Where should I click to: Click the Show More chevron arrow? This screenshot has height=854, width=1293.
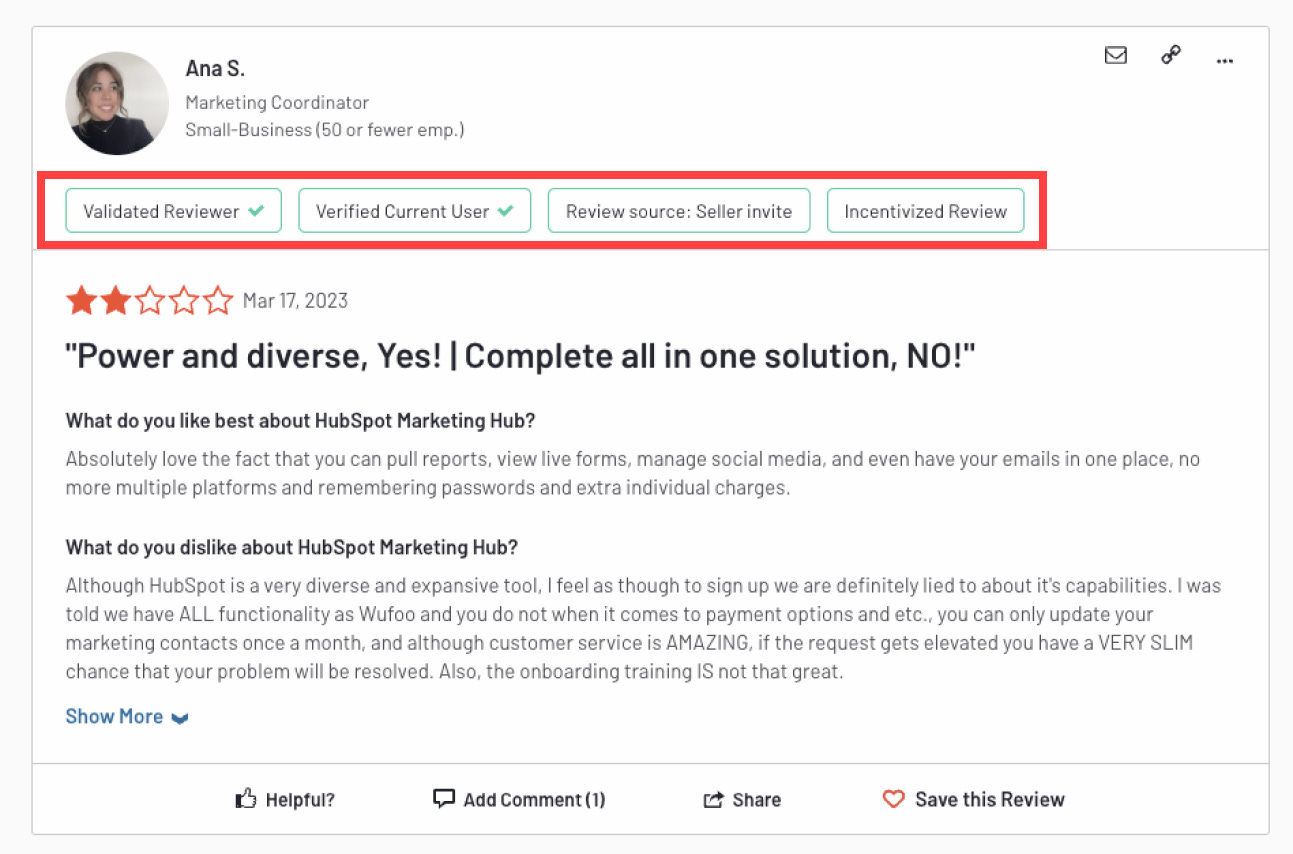(180, 718)
